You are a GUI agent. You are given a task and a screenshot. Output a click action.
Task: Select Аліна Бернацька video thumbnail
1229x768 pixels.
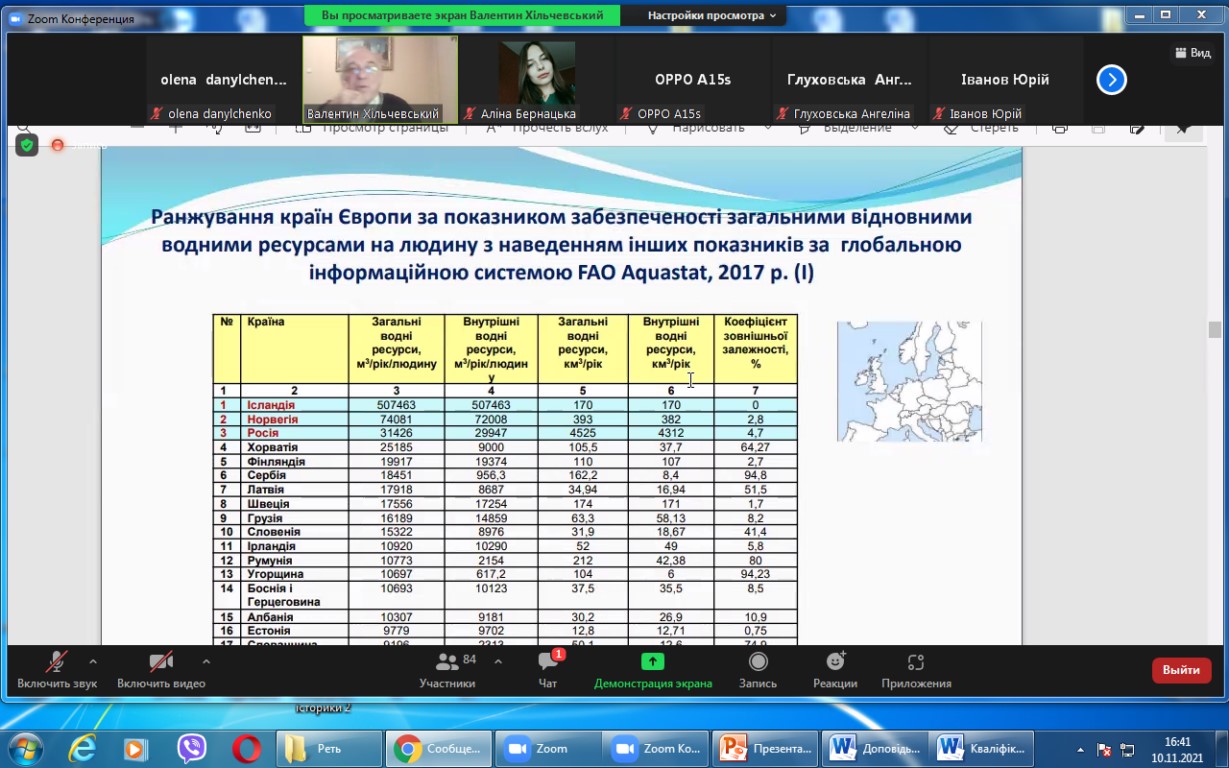tap(536, 80)
